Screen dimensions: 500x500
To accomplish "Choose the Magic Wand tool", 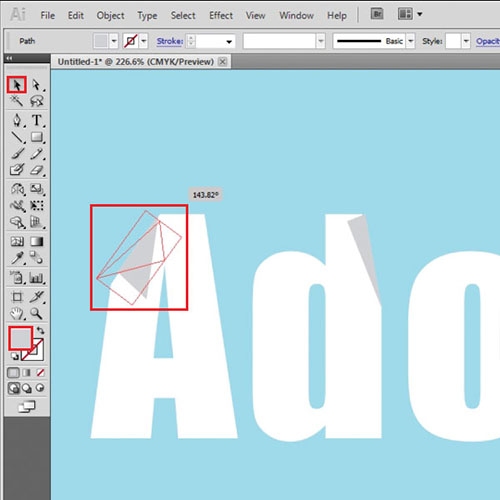I will [x=16, y=101].
